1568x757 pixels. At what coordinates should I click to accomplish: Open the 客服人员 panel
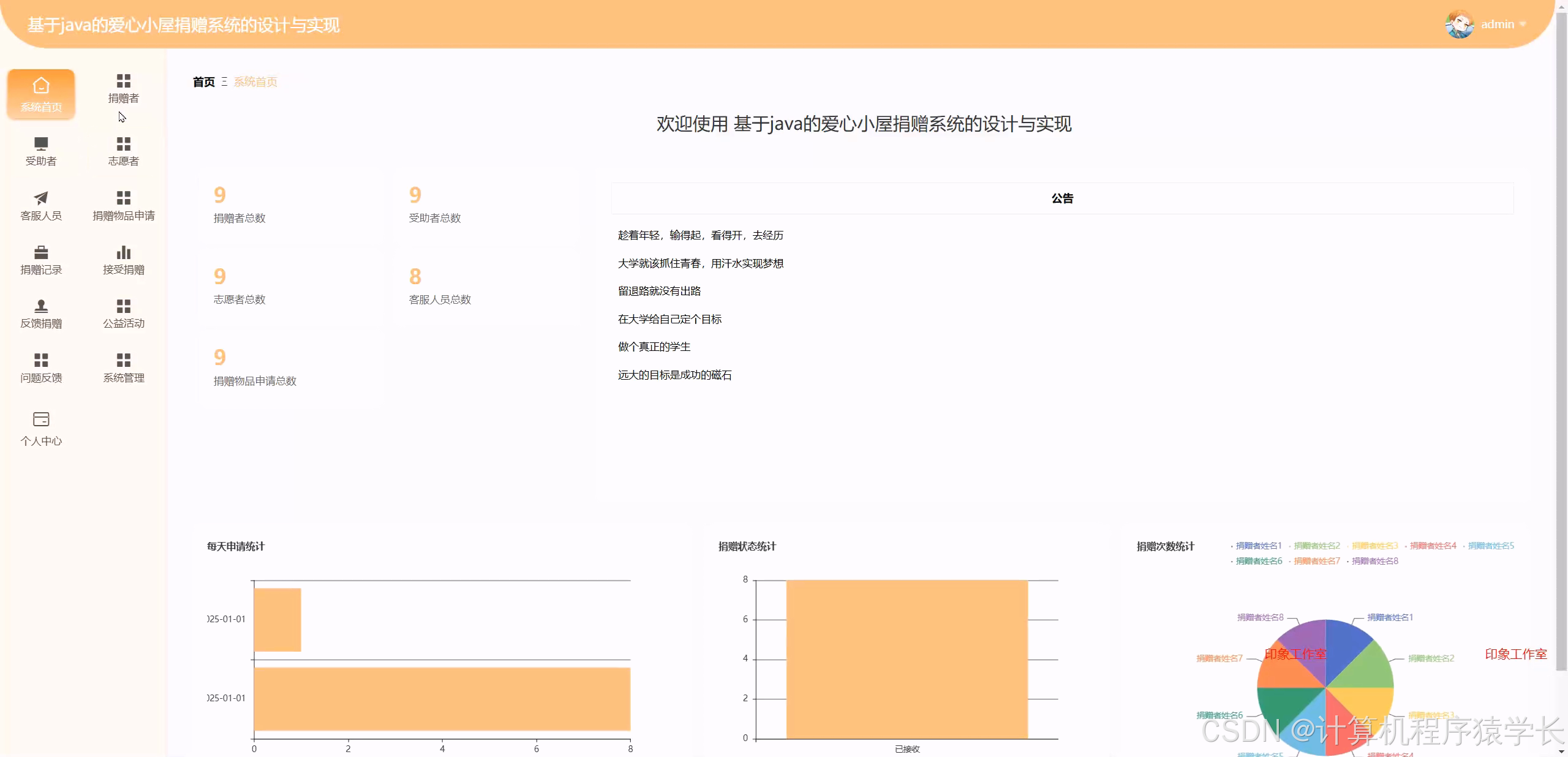tap(40, 205)
